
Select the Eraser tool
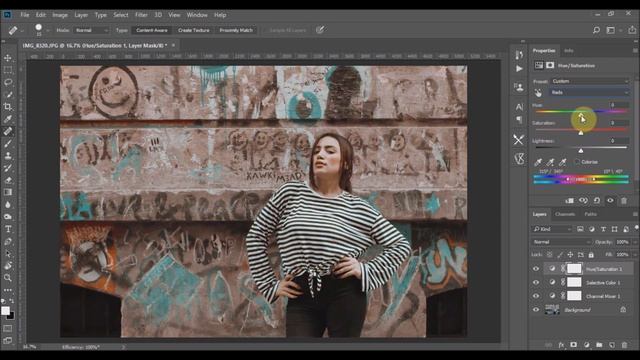tap(8, 180)
